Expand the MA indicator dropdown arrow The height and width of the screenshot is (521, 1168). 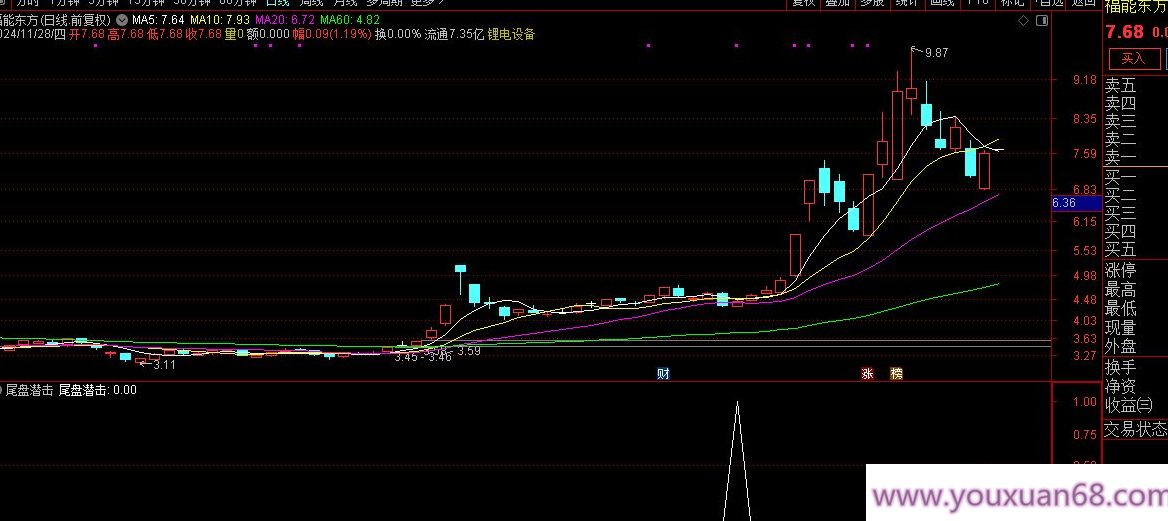122,20
